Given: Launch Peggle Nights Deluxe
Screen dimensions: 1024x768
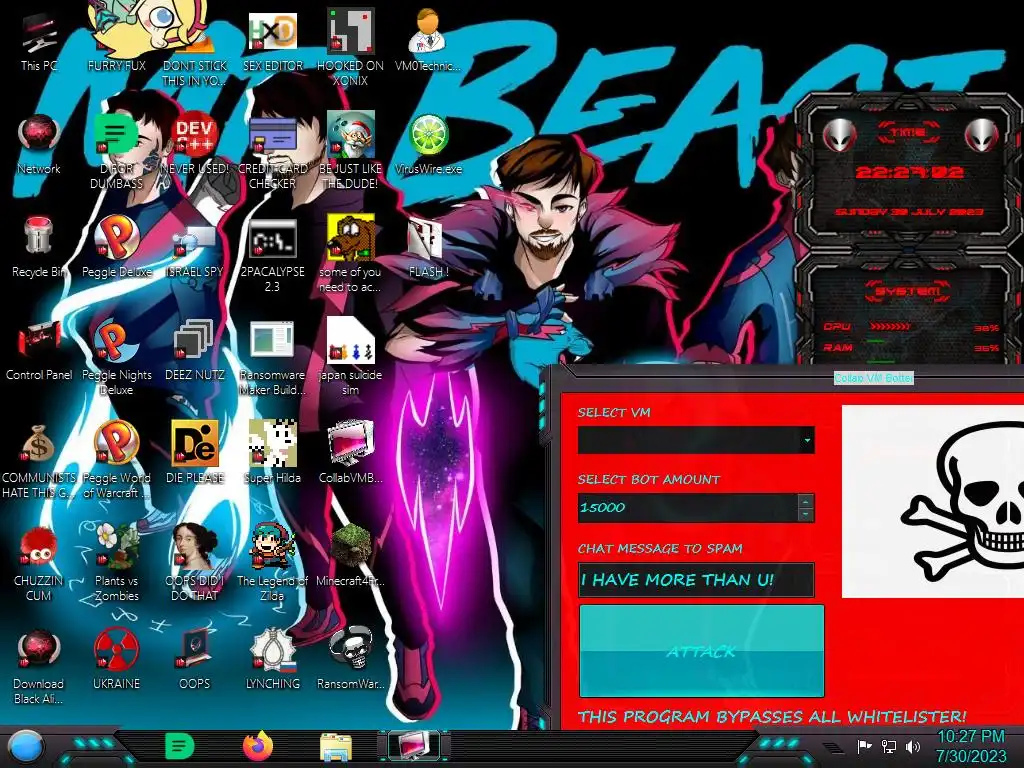Looking at the screenshot, I should [x=116, y=358].
